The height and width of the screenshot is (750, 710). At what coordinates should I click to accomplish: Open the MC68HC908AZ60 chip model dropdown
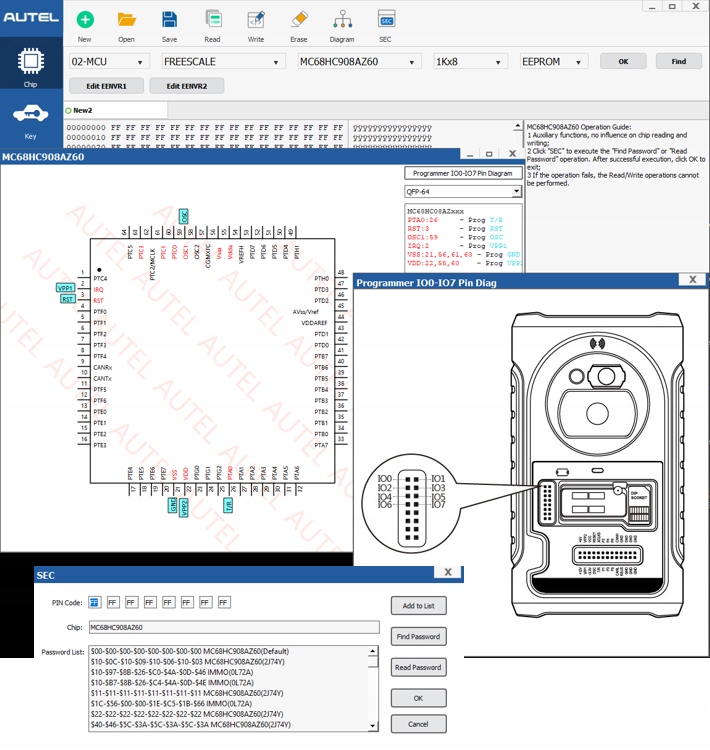359,62
